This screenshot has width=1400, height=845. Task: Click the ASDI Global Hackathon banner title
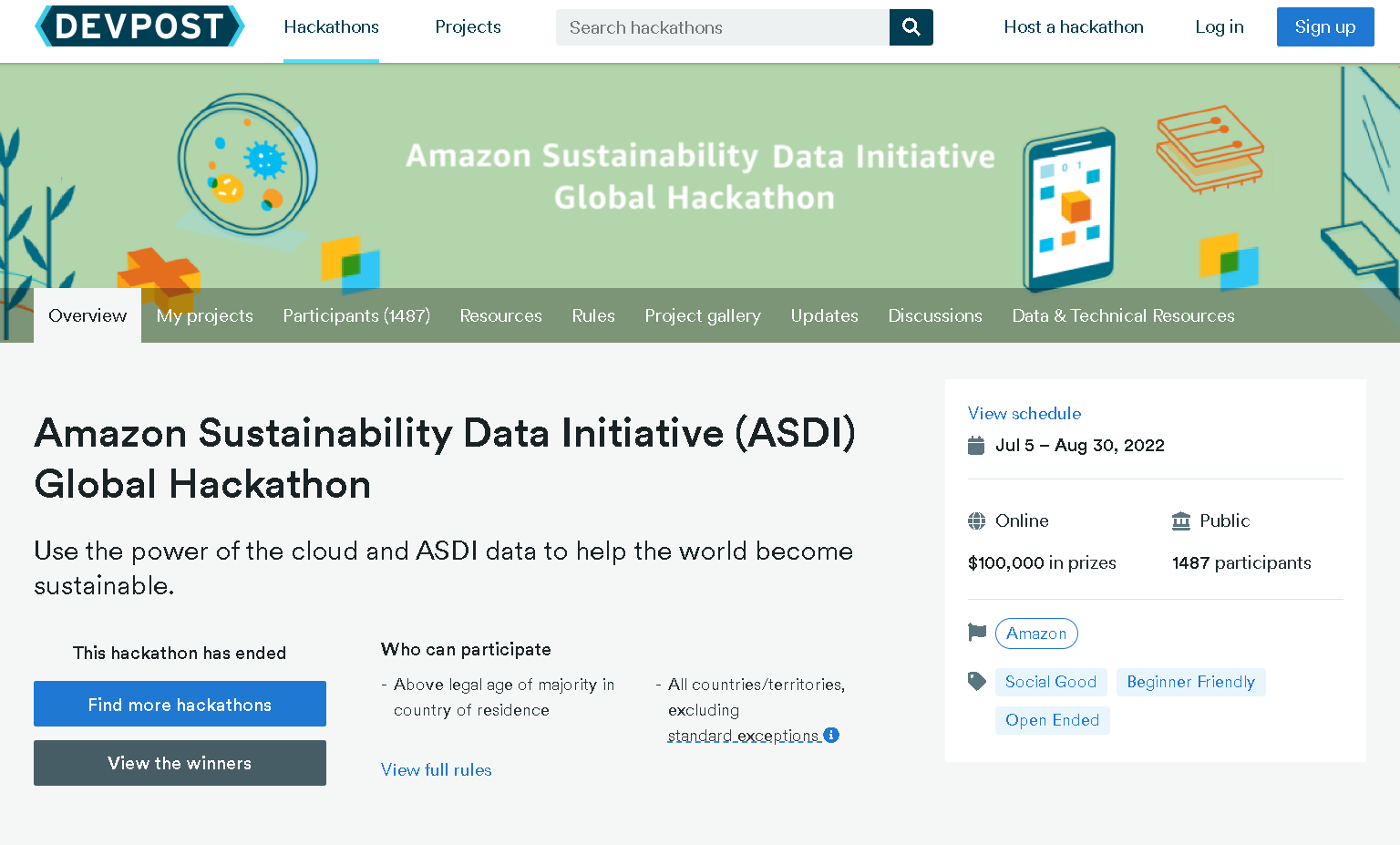(700, 177)
